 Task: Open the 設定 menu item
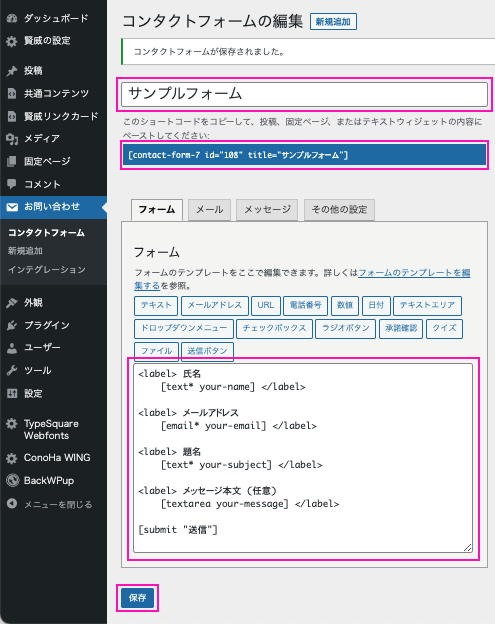[x=53, y=394]
